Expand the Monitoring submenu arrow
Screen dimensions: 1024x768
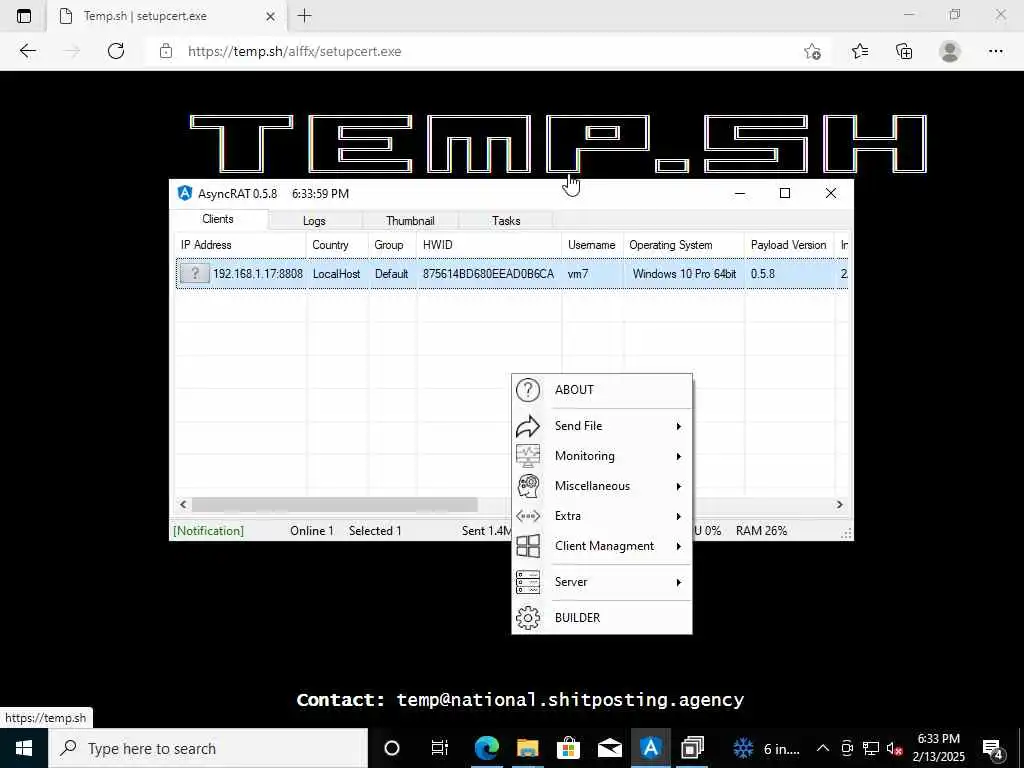[x=679, y=456]
